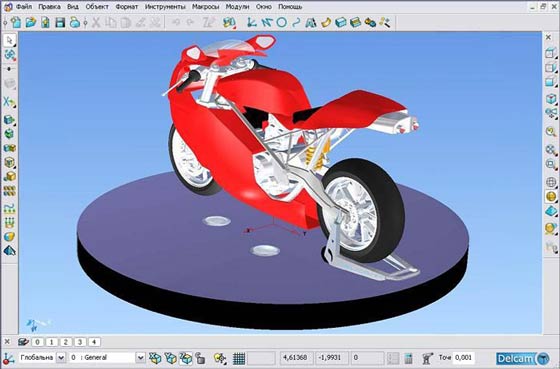Toggle the Z-plane principal plane icon
The height and width of the screenshot is (369, 560).
[186, 358]
